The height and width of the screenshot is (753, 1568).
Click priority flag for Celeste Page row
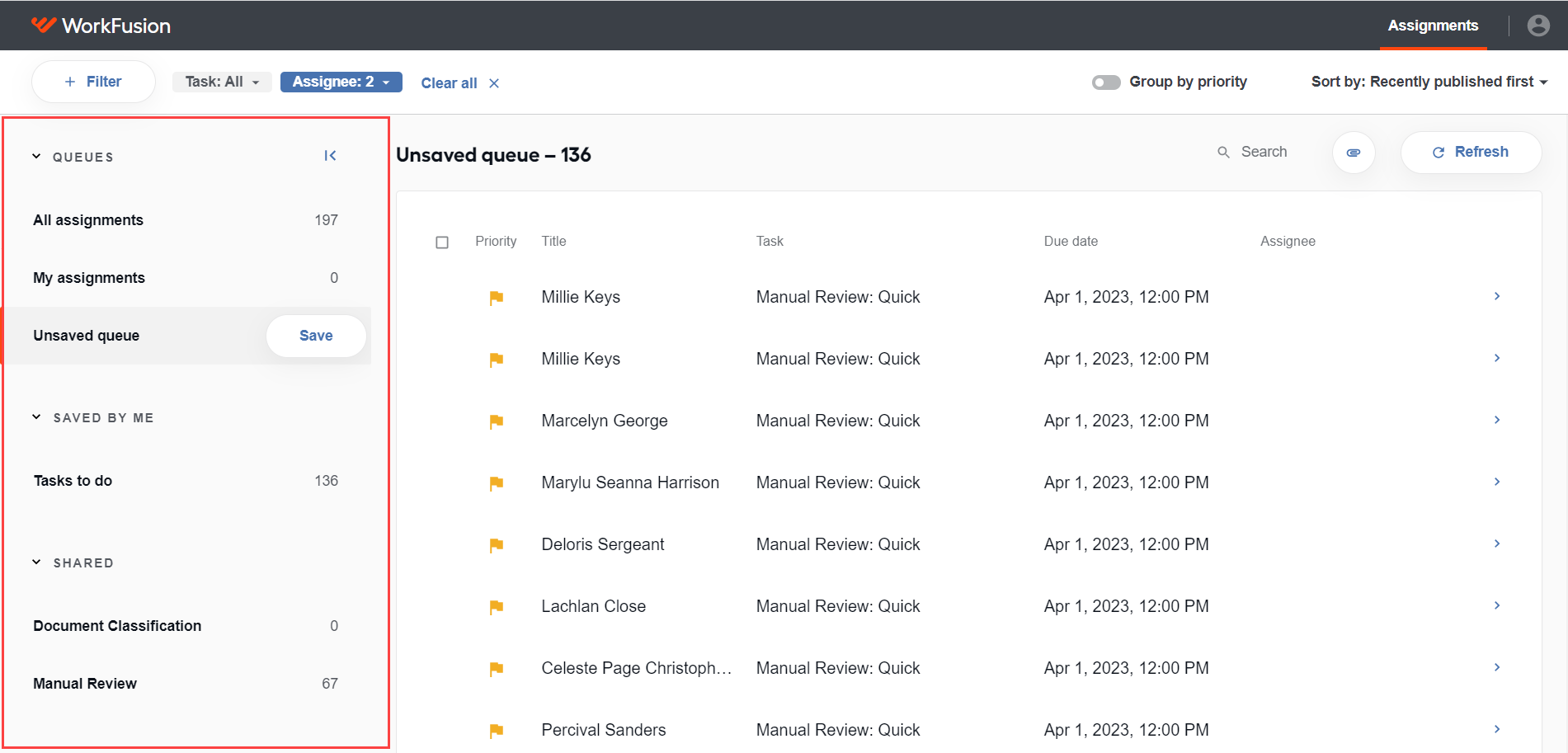click(x=497, y=669)
